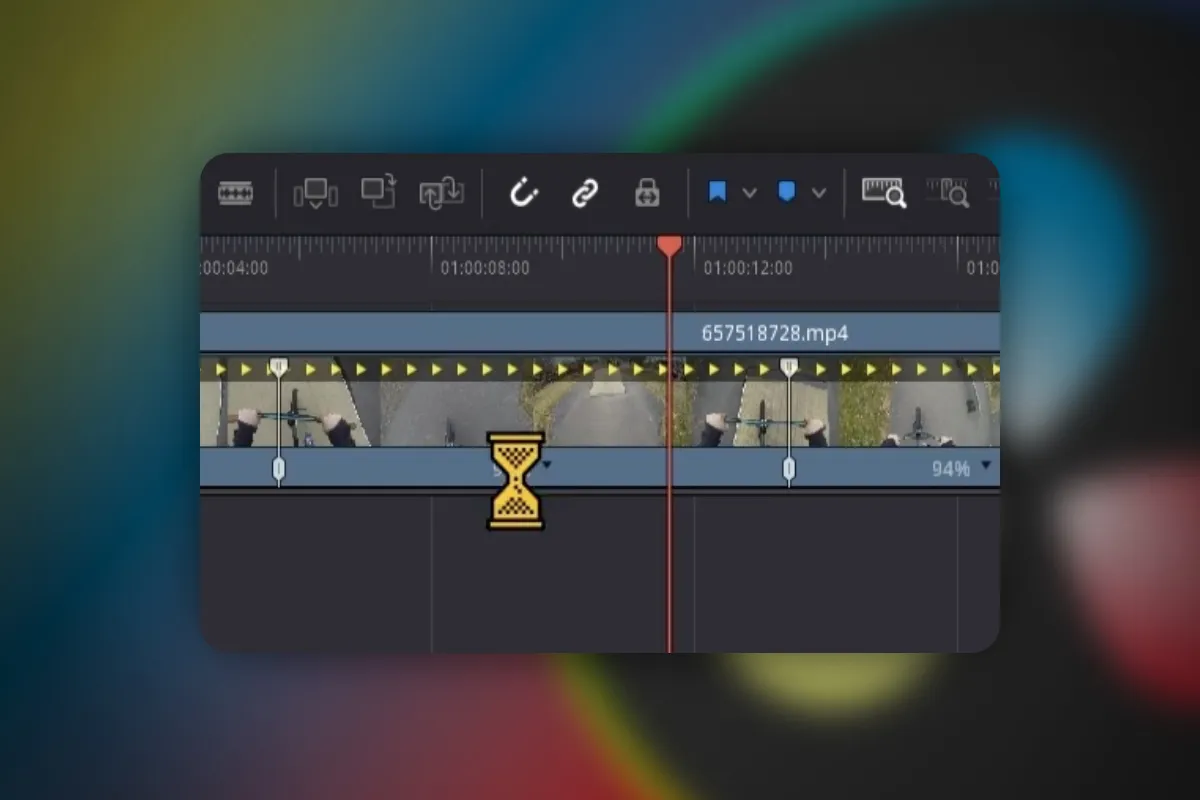Select the clip name 657518728.mp4

(x=775, y=333)
